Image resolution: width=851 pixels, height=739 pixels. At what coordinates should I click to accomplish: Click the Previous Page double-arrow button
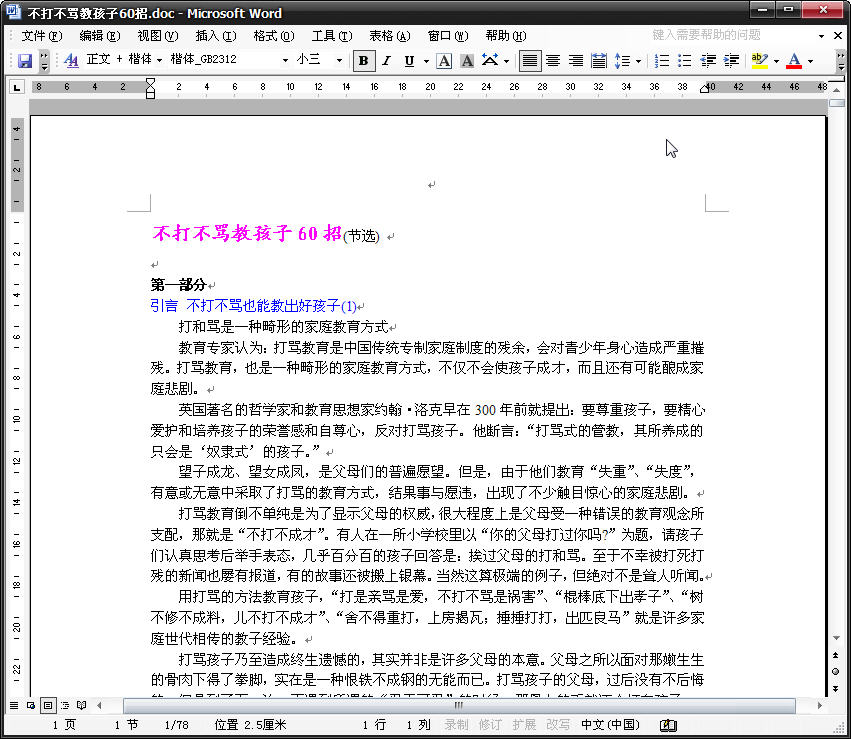pyautogui.click(x=836, y=655)
